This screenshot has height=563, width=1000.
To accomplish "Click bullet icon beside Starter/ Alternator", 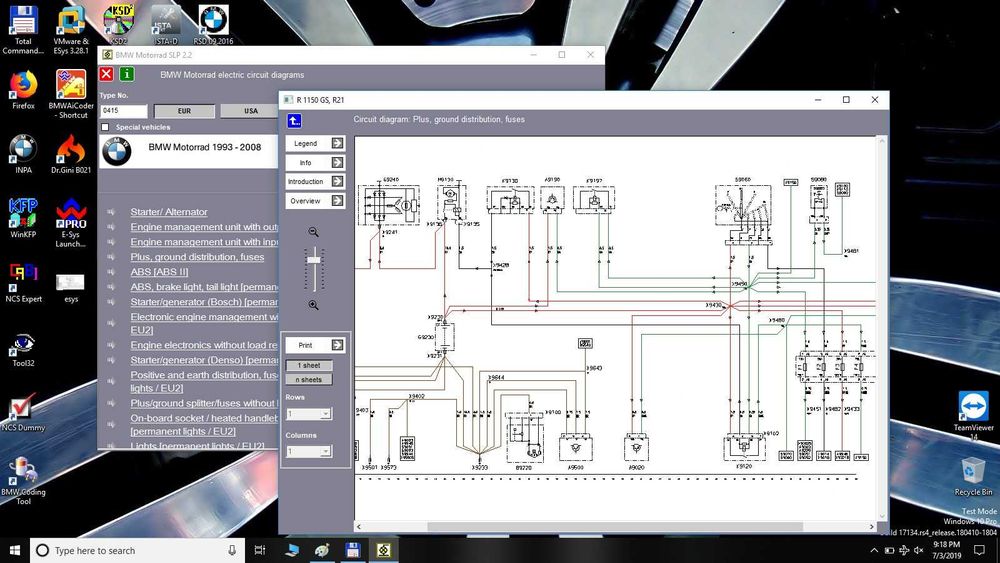I will tap(111, 212).
